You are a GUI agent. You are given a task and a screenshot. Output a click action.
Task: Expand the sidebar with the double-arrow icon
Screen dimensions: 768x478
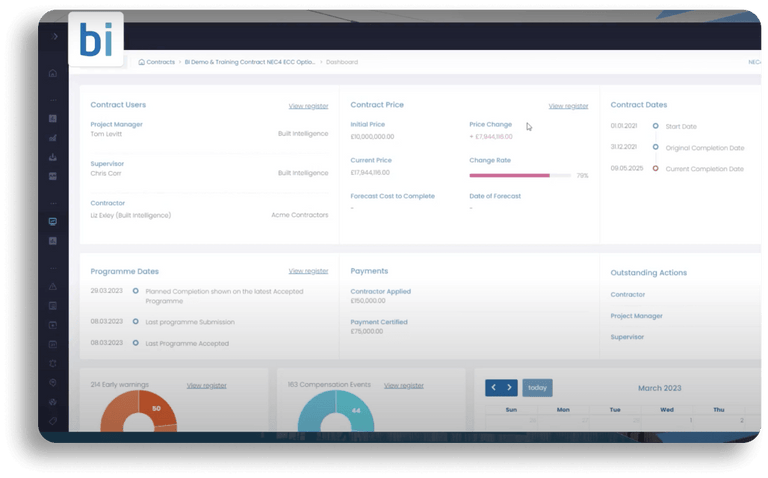point(54,36)
